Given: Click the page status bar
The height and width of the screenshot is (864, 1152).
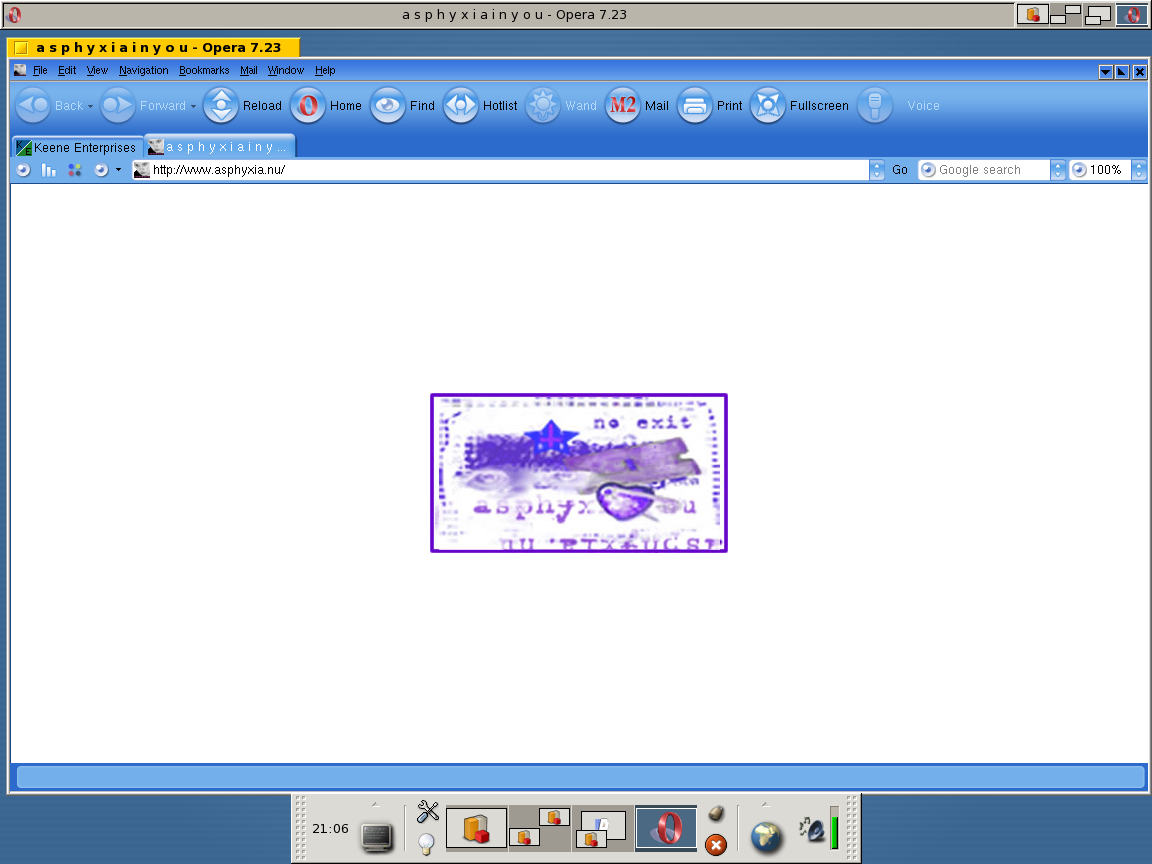Looking at the screenshot, I should tap(580, 777).
